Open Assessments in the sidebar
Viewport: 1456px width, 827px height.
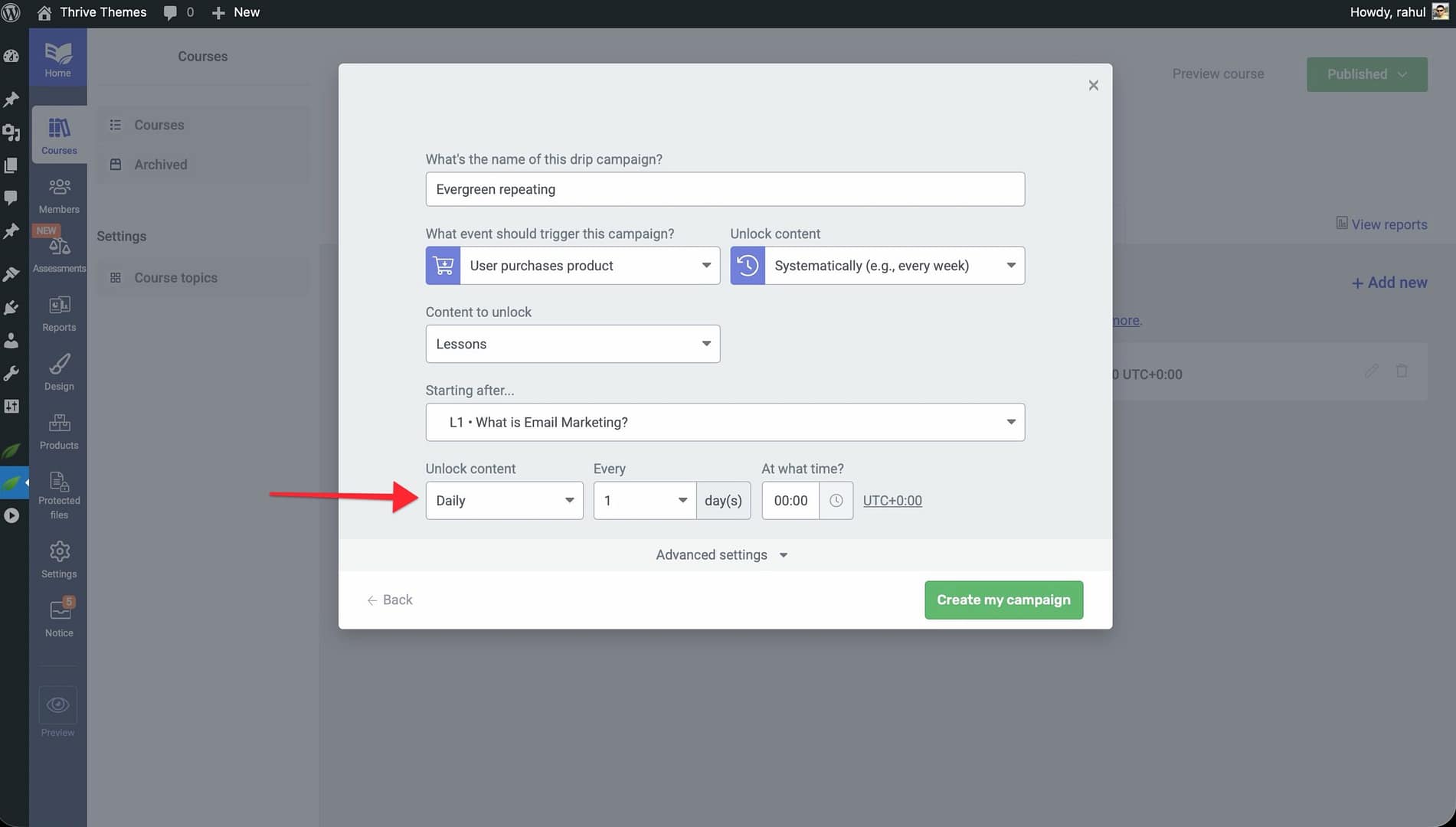59,254
